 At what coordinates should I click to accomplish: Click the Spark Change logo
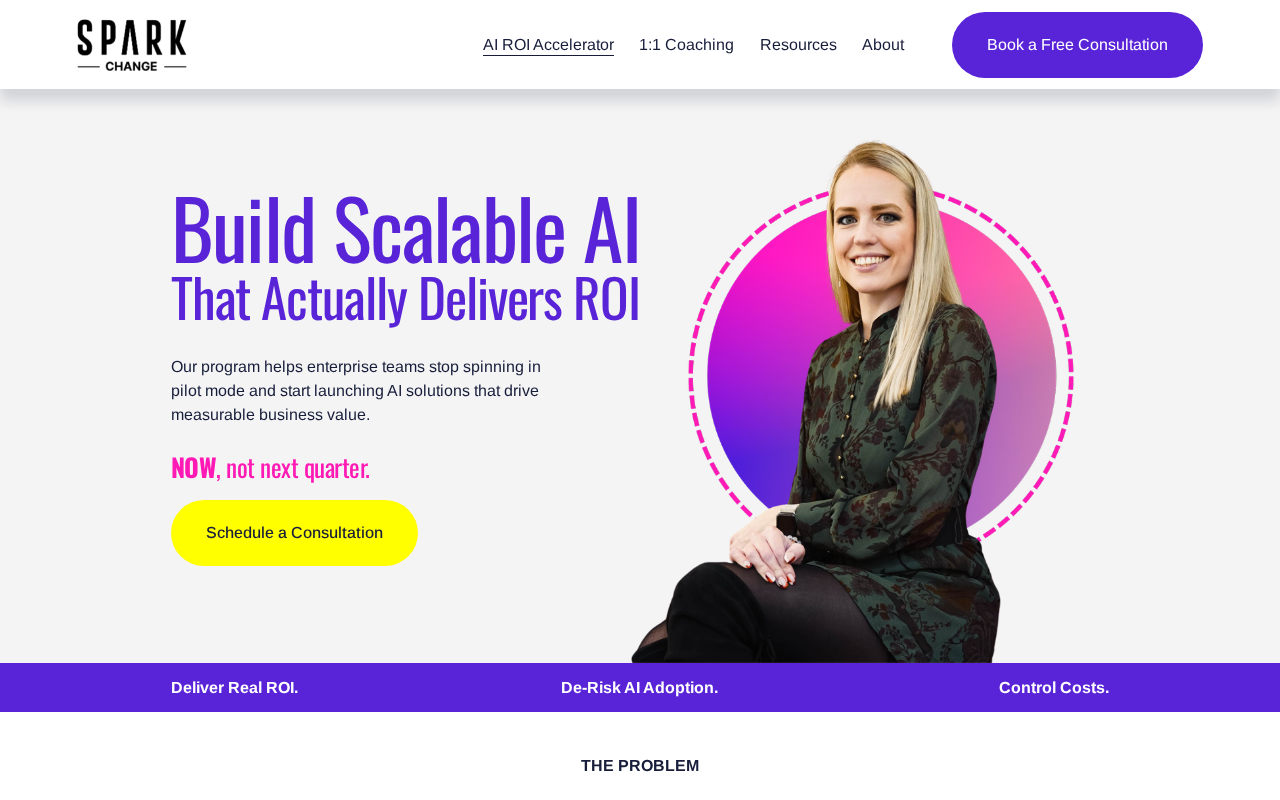click(132, 45)
